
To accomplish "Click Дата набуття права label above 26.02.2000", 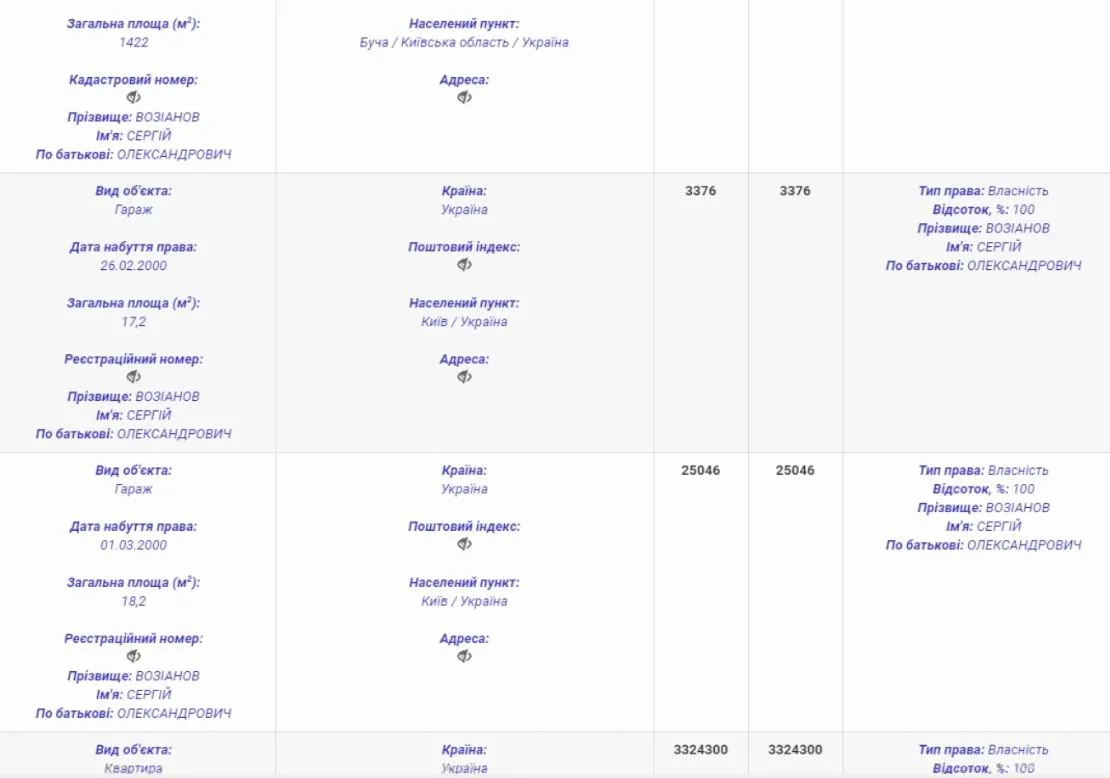I will [x=134, y=247].
